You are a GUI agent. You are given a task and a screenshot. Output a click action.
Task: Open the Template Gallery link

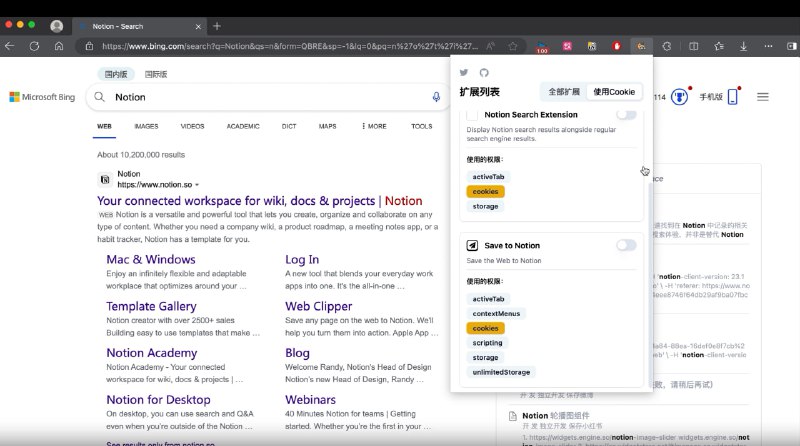[x=151, y=306]
